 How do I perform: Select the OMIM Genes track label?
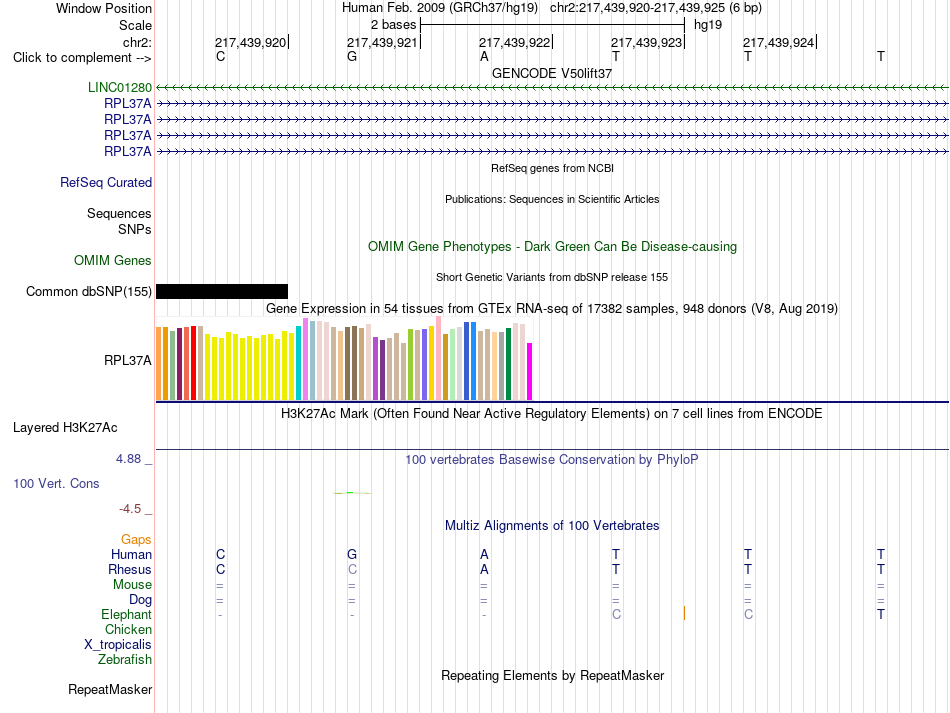(113, 260)
